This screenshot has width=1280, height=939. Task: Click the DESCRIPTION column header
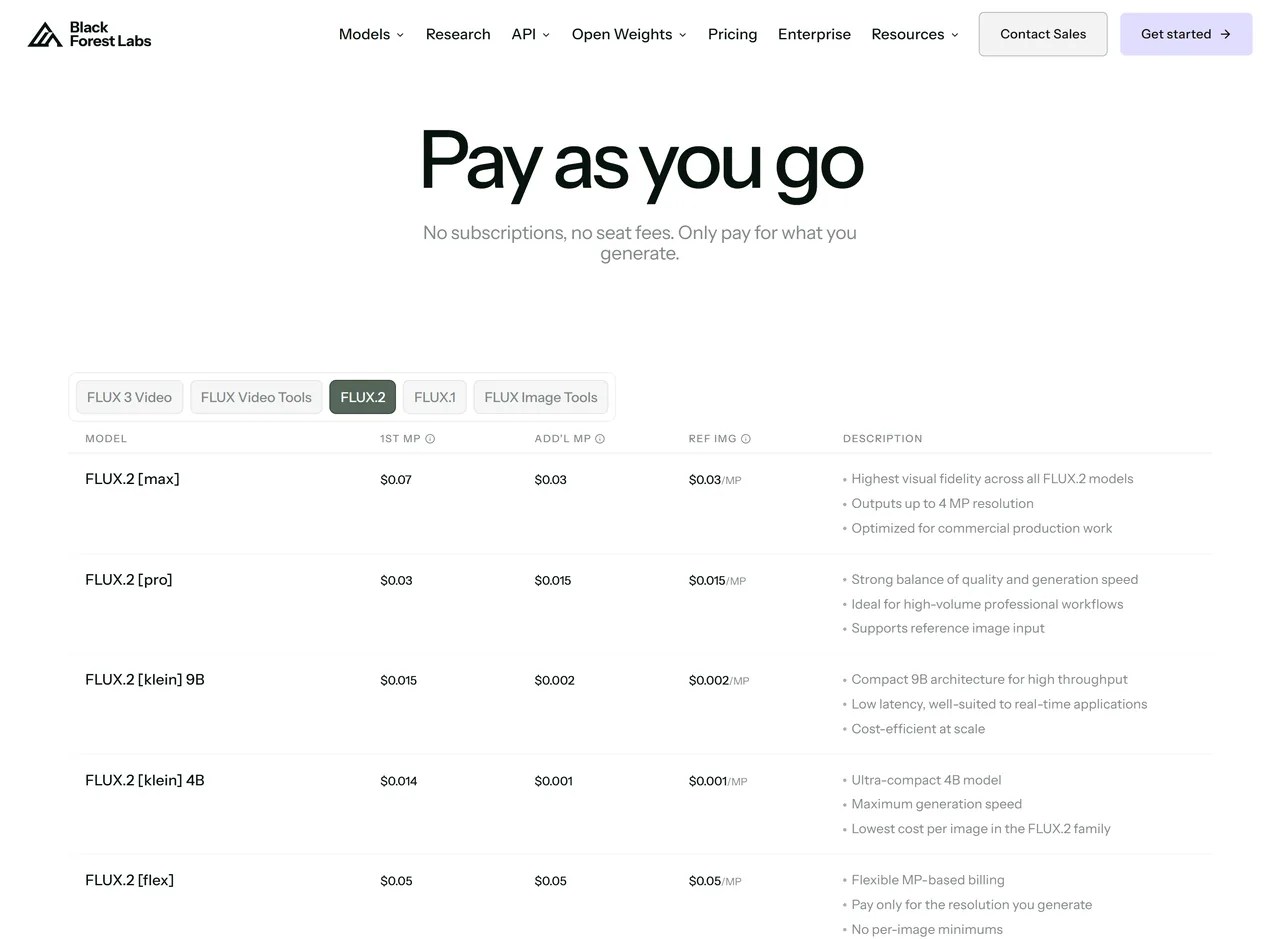(x=883, y=439)
